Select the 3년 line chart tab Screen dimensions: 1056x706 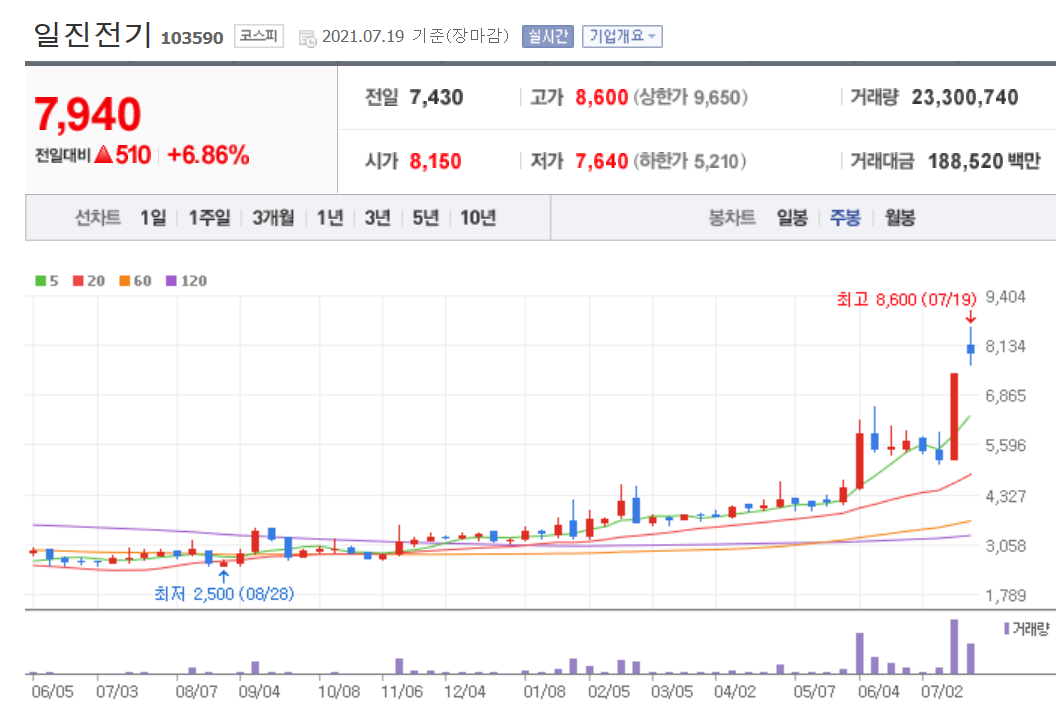tap(377, 218)
